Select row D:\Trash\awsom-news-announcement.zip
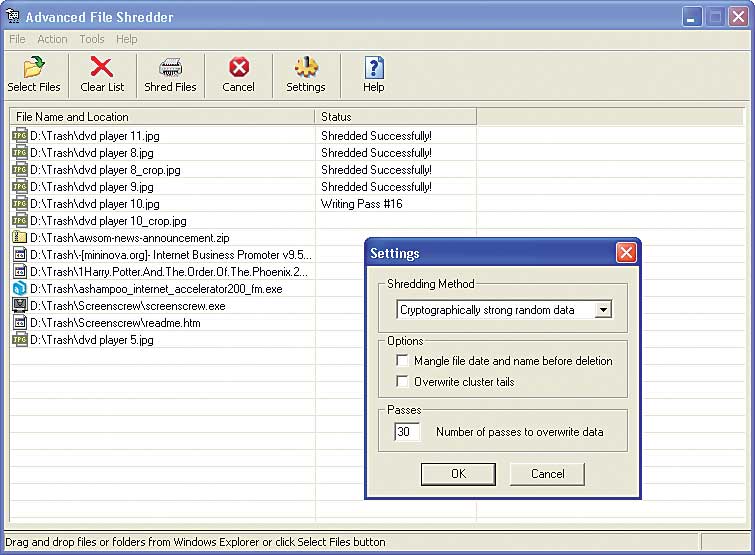The width and height of the screenshot is (755, 555). (162, 237)
